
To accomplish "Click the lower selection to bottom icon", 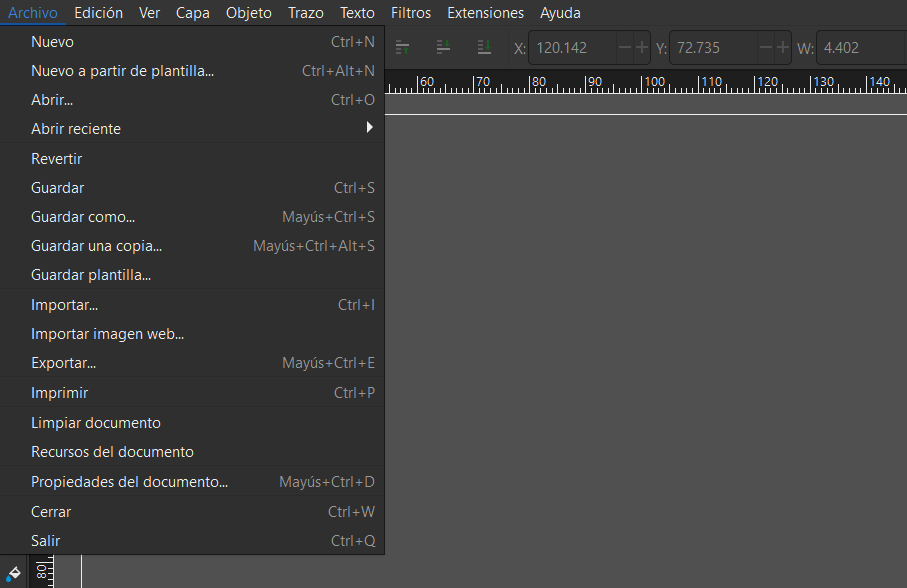I will pyautogui.click(x=484, y=47).
